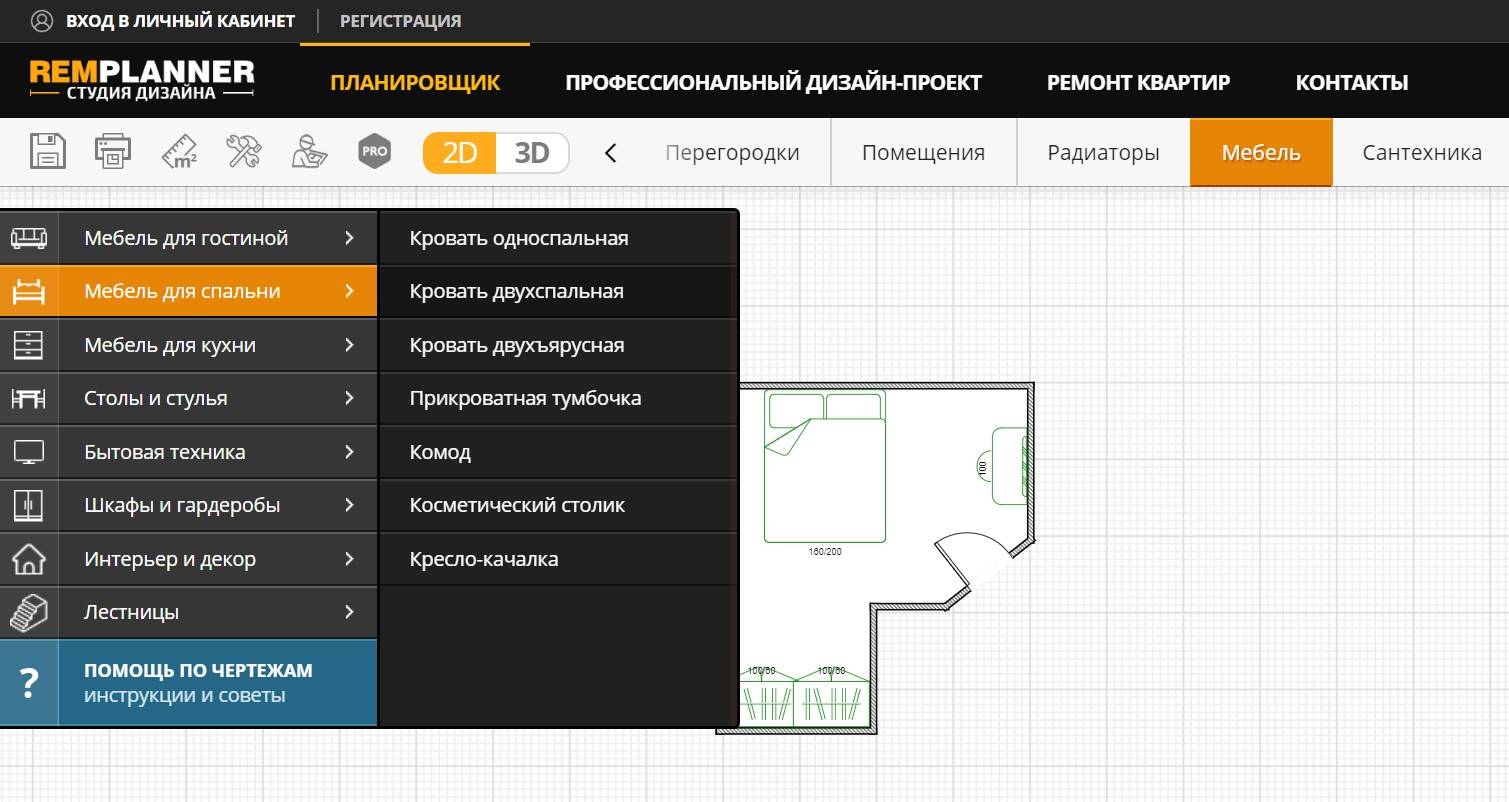Click the designer worker icon
The width and height of the screenshot is (1509, 802).
(309, 152)
